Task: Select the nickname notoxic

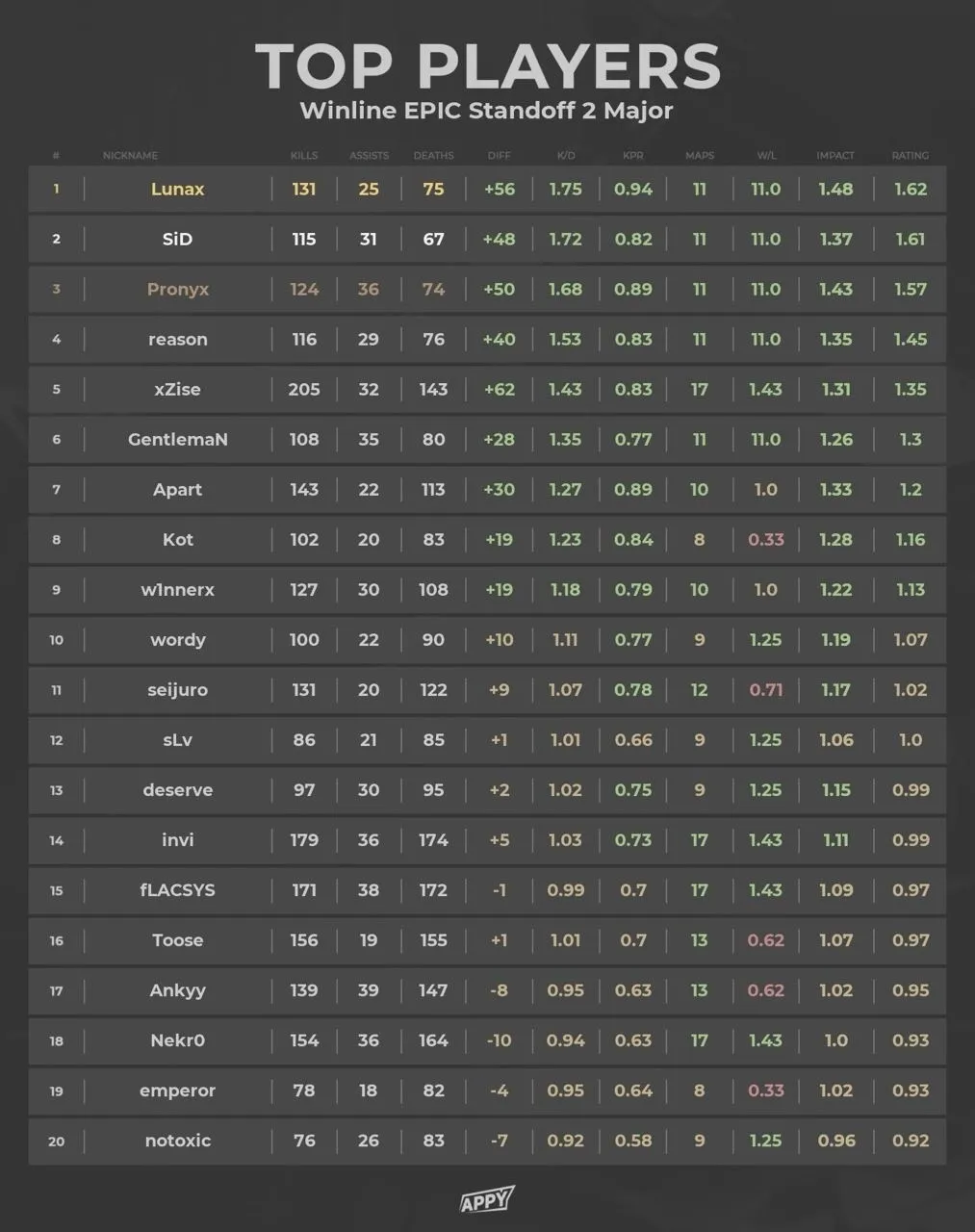Action: (x=178, y=1141)
